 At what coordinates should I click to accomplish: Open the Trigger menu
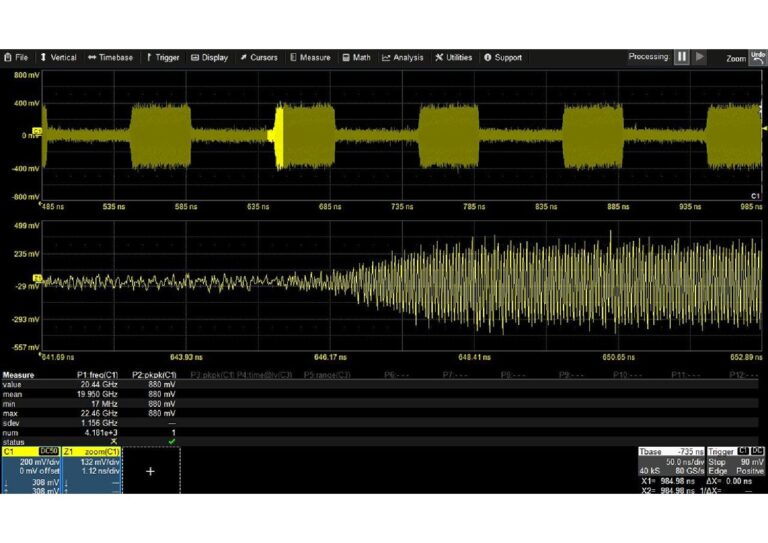(163, 57)
